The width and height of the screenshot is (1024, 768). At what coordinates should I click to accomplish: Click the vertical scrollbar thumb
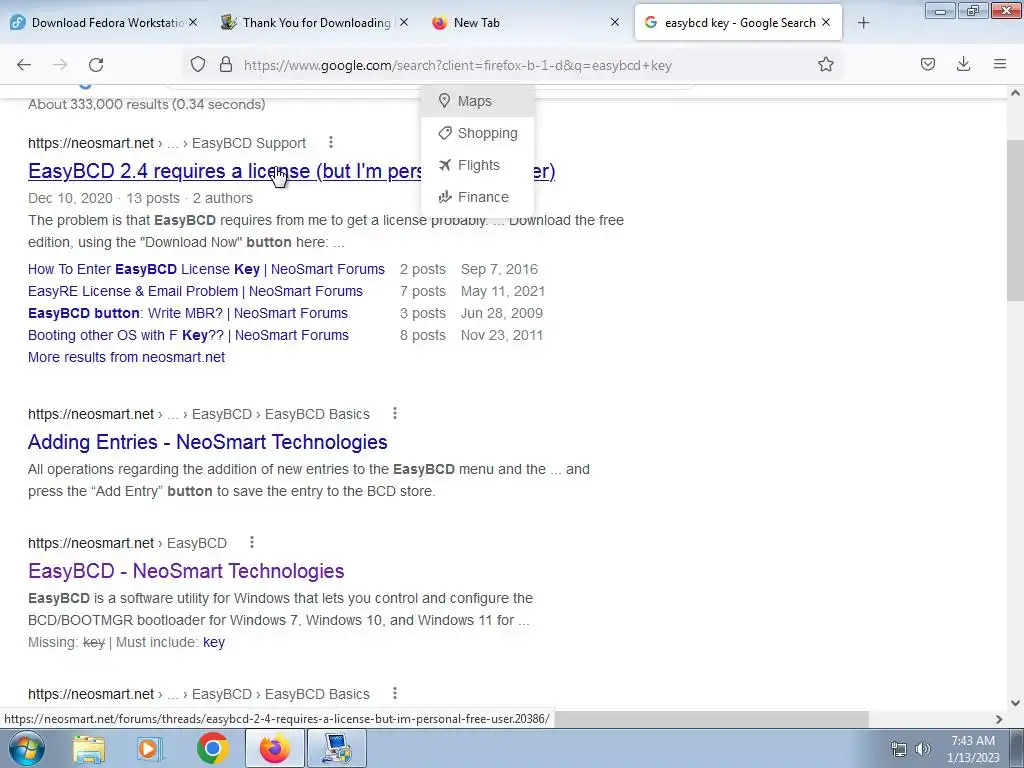click(x=1015, y=219)
